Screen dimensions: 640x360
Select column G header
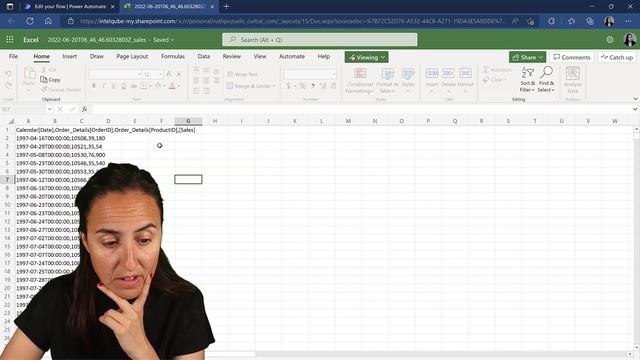click(188, 121)
